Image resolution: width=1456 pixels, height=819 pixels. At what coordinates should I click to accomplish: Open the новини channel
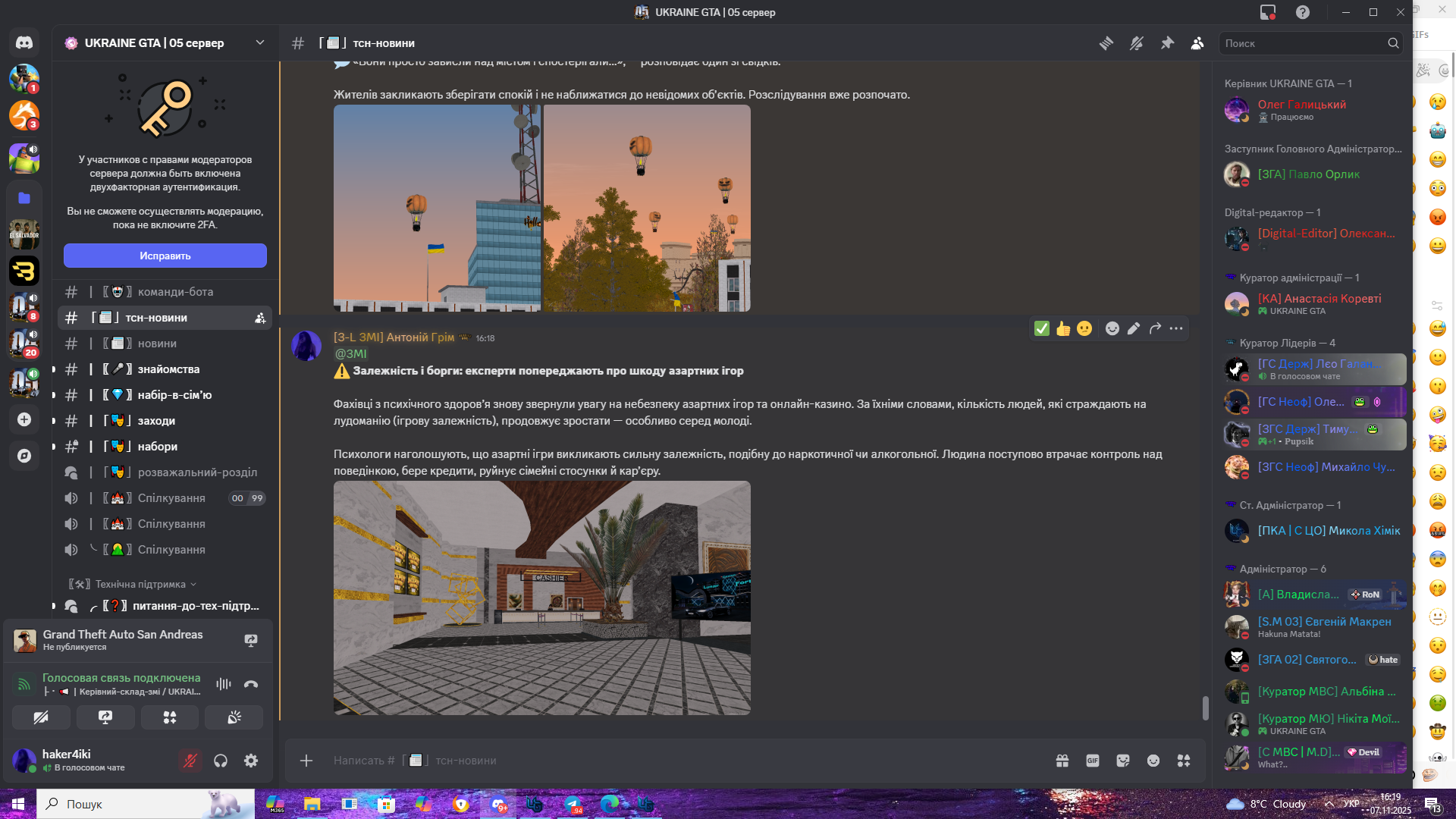click(x=165, y=344)
